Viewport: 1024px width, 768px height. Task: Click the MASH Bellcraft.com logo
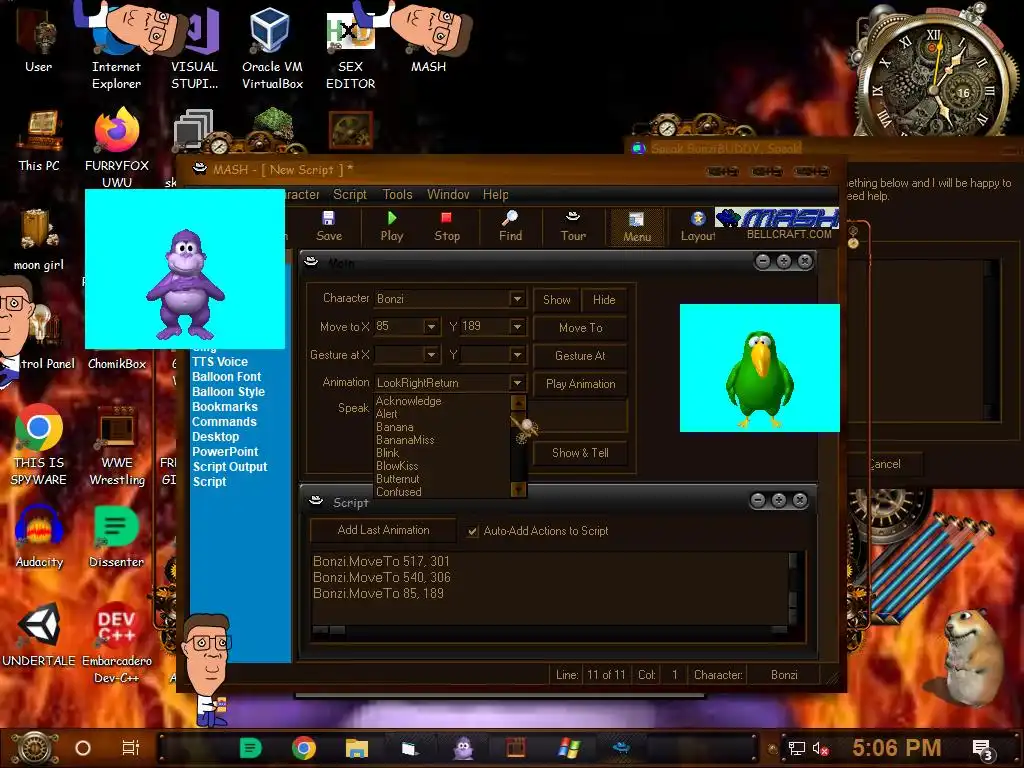tap(777, 224)
